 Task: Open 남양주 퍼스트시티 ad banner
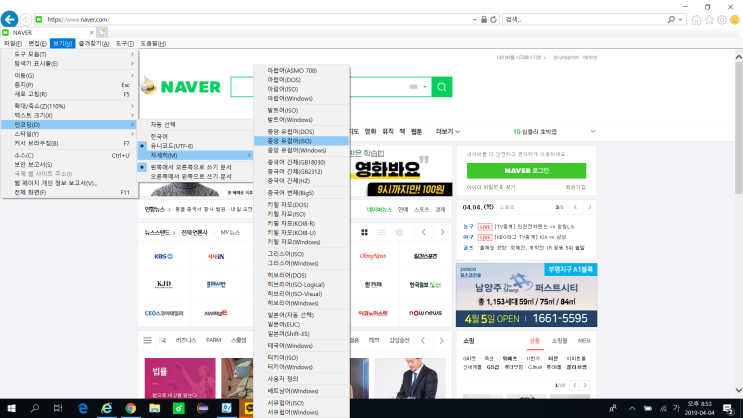526,295
